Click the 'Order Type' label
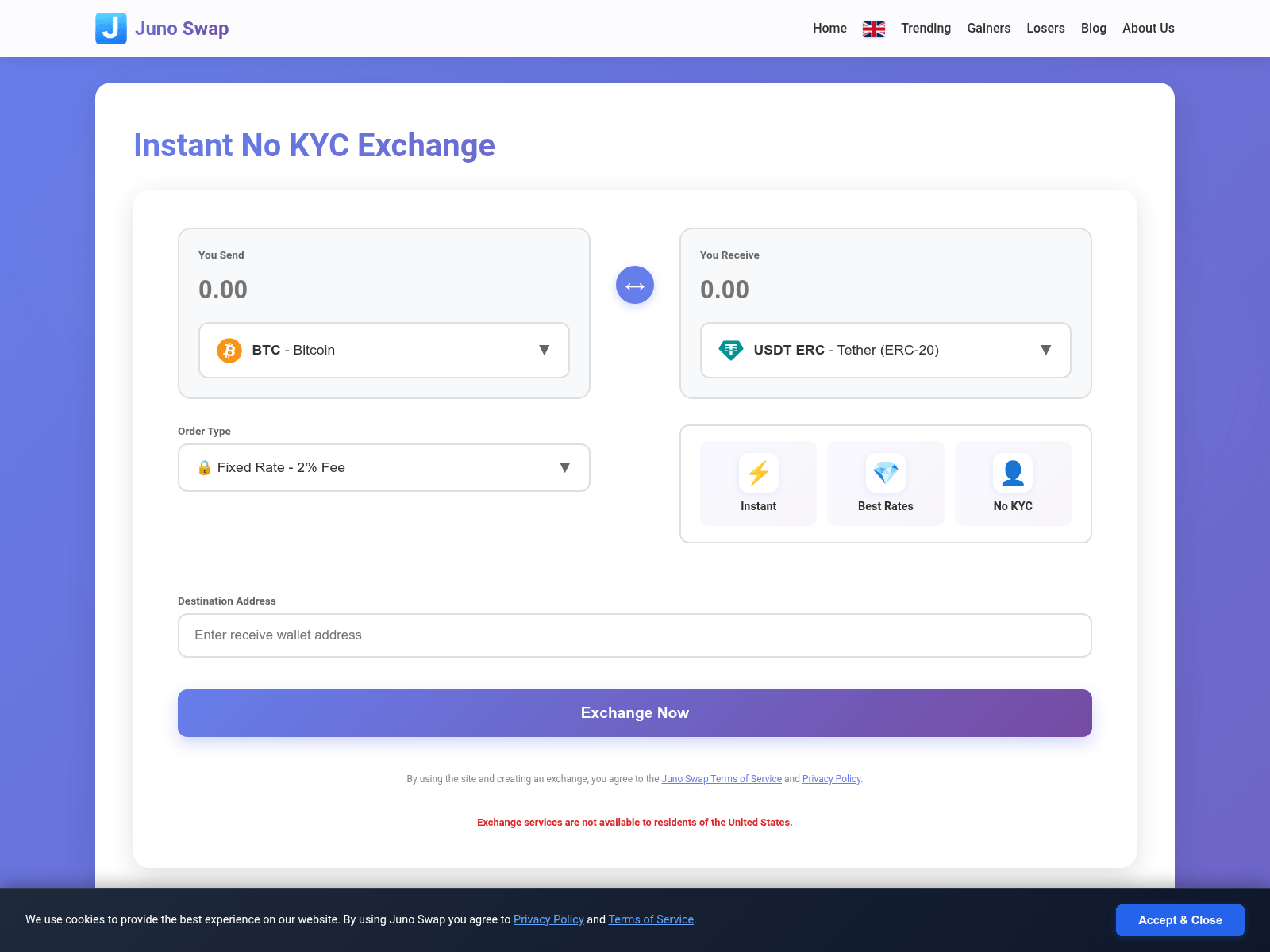Viewport: 1270px width, 952px height. (204, 432)
